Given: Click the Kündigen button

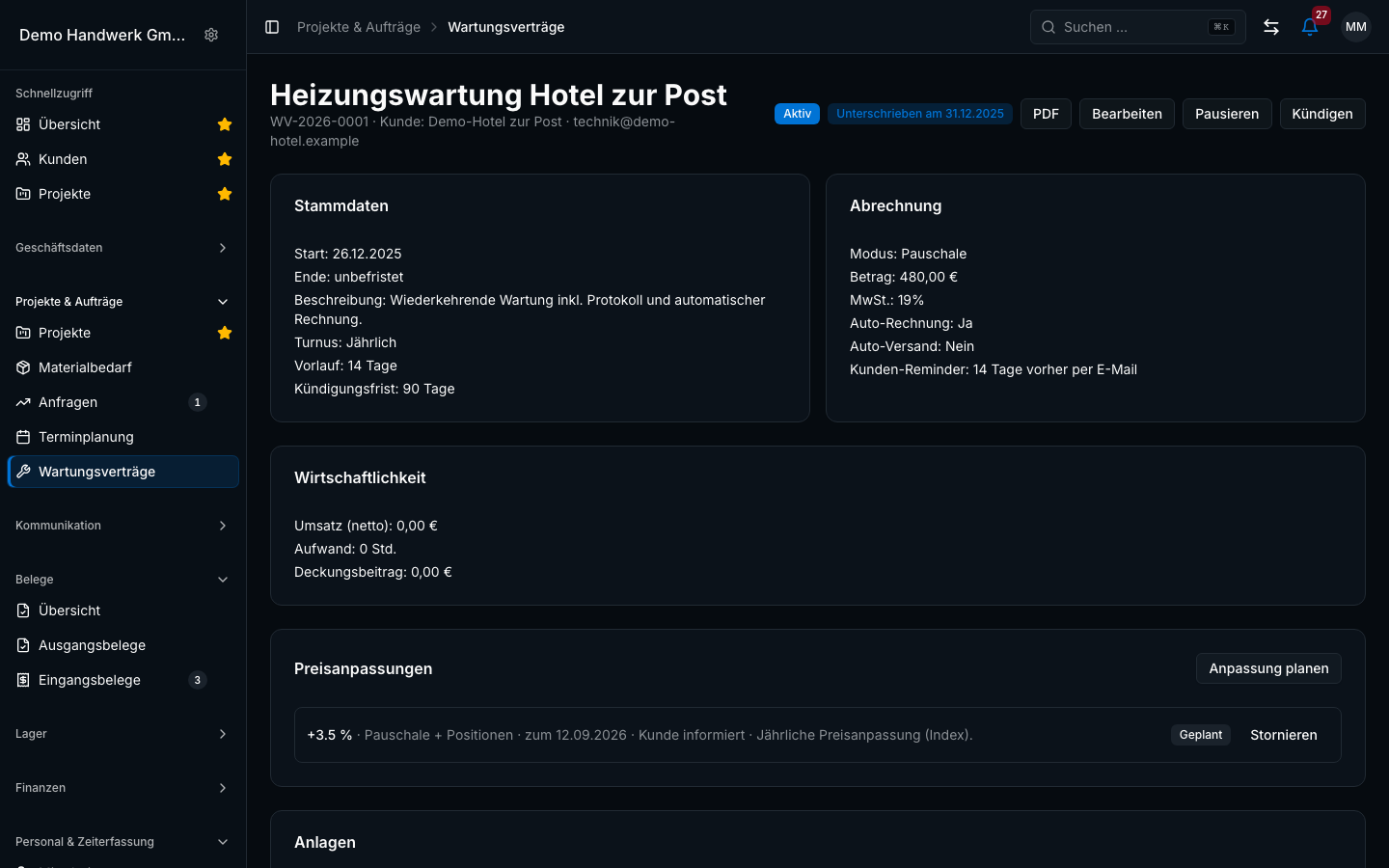Looking at the screenshot, I should pos(1322,114).
